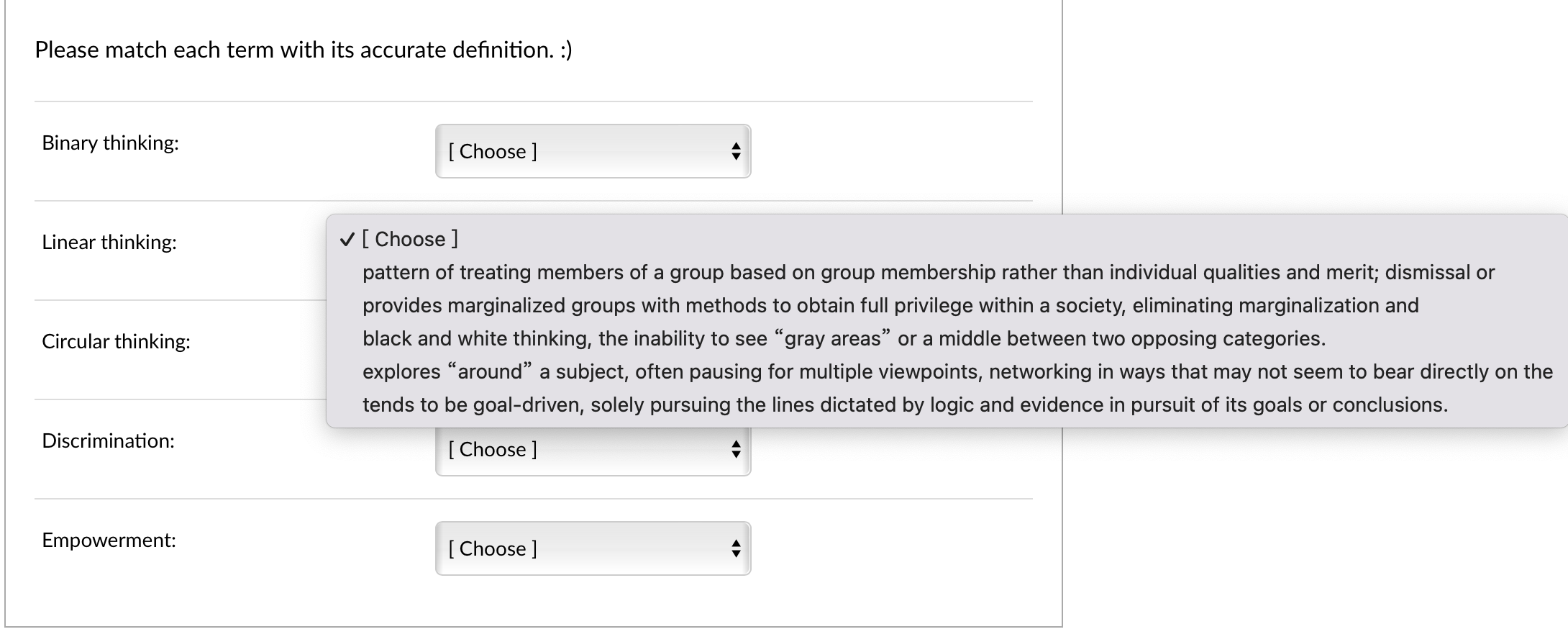This screenshot has height=642, width=1568.
Task: Select the currently checked [ Choose ] option
Action: 410,239
